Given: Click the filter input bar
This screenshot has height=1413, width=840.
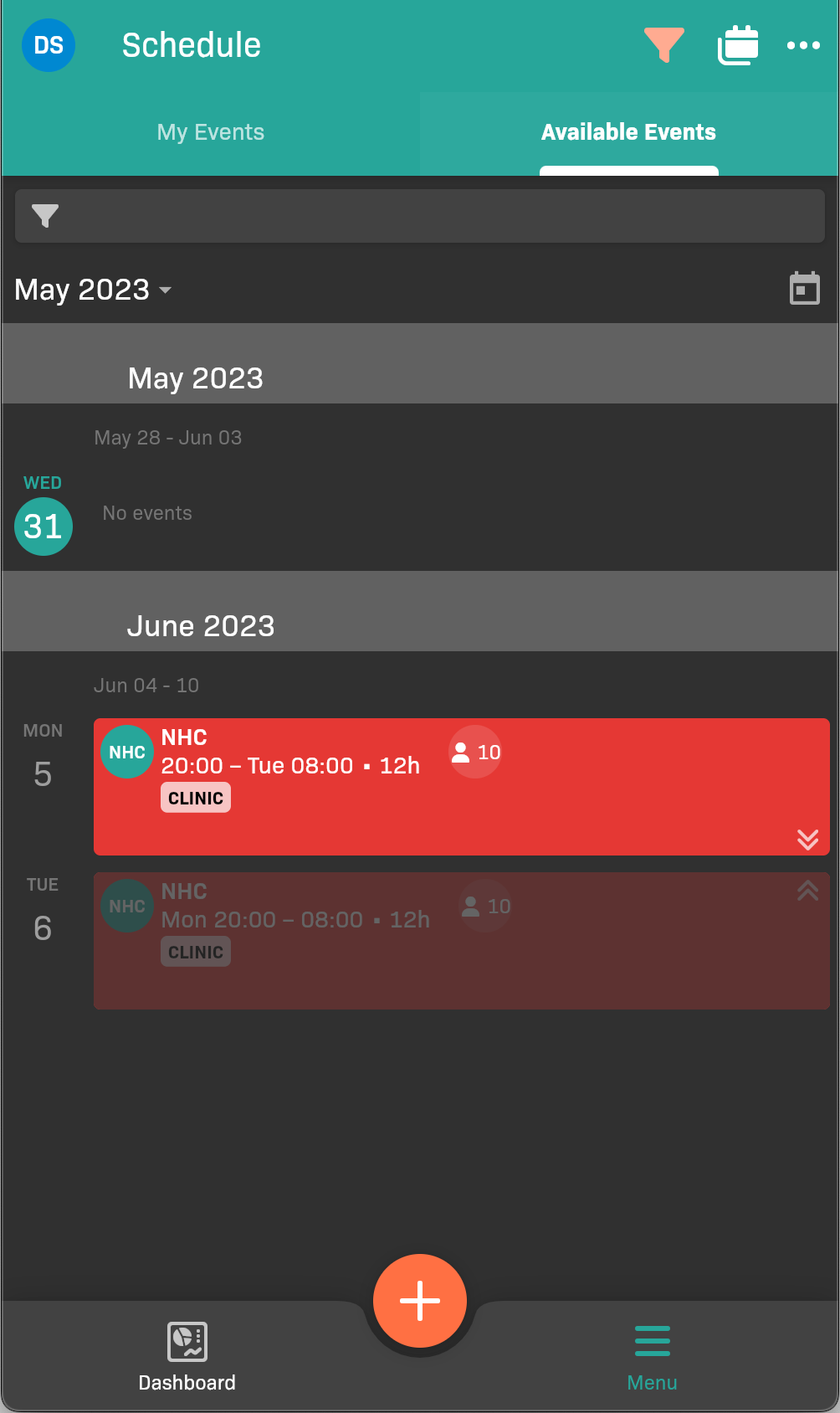Looking at the screenshot, I should click(420, 216).
